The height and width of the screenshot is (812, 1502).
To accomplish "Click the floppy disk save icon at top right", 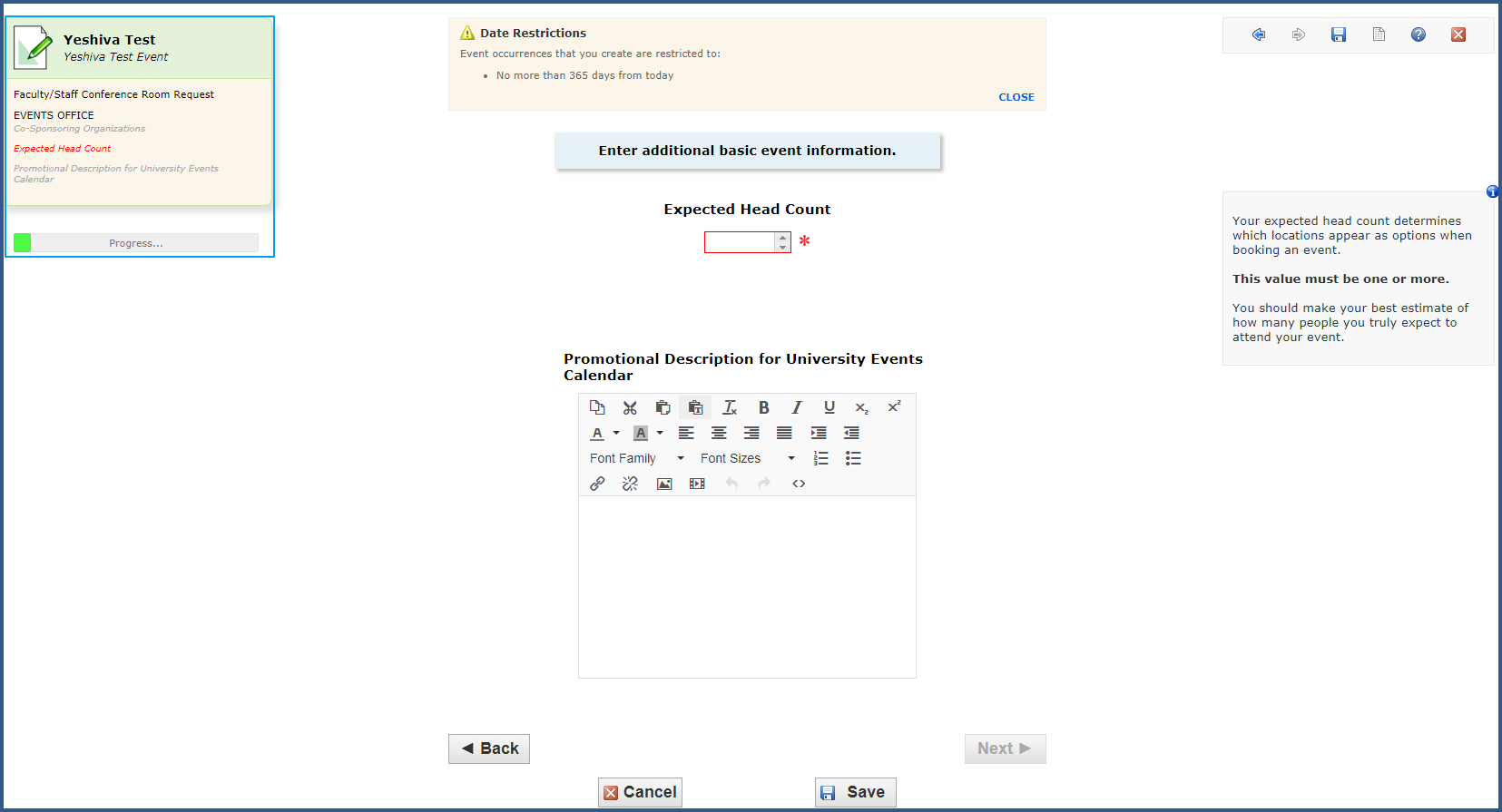I will (x=1338, y=34).
